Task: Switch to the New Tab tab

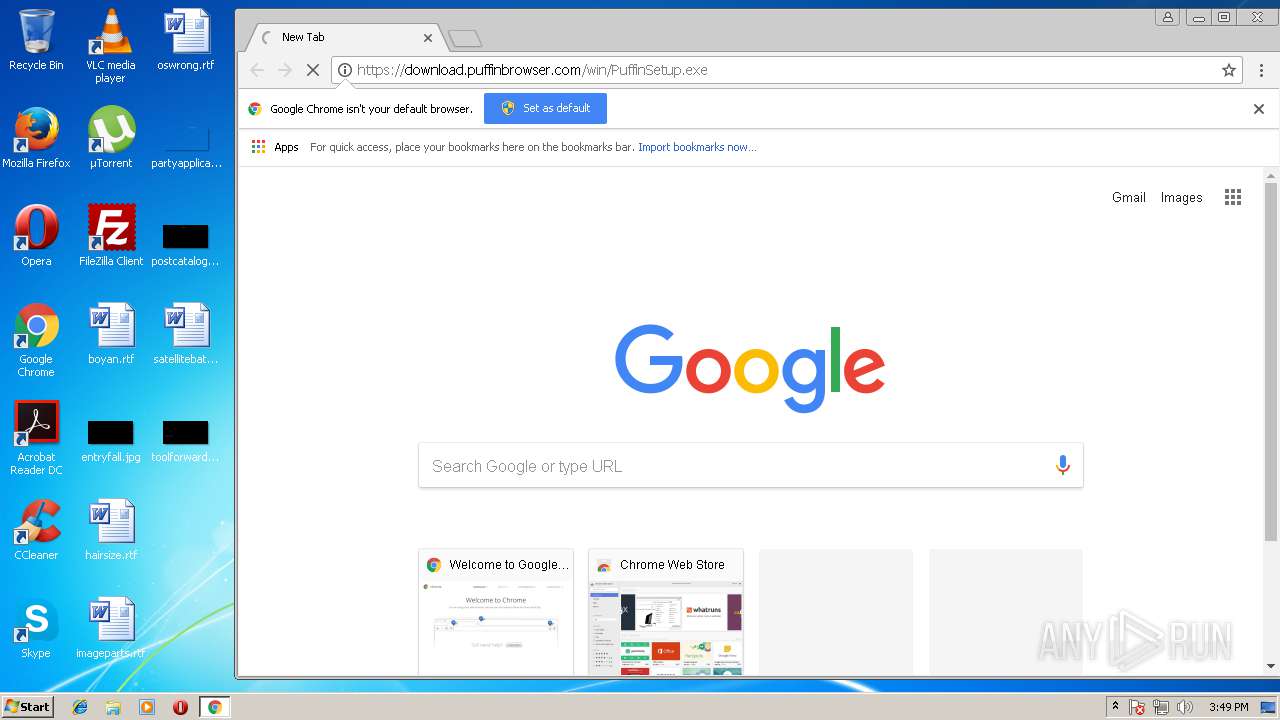Action: pyautogui.click(x=342, y=37)
